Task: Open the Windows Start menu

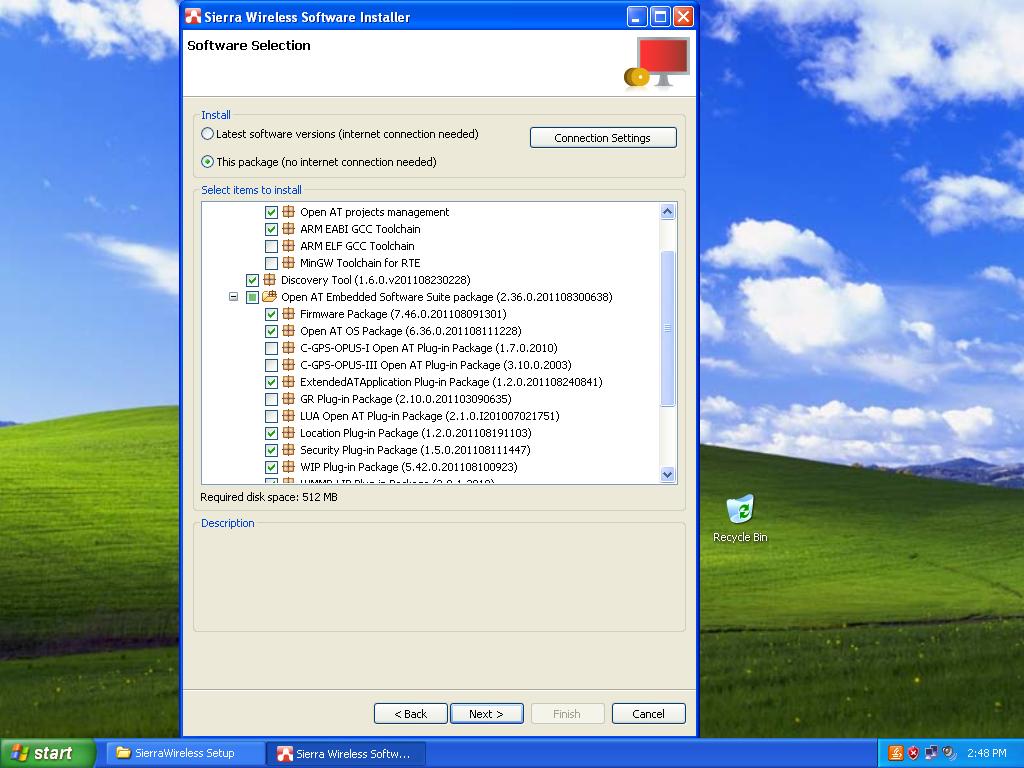Action: coord(46,753)
